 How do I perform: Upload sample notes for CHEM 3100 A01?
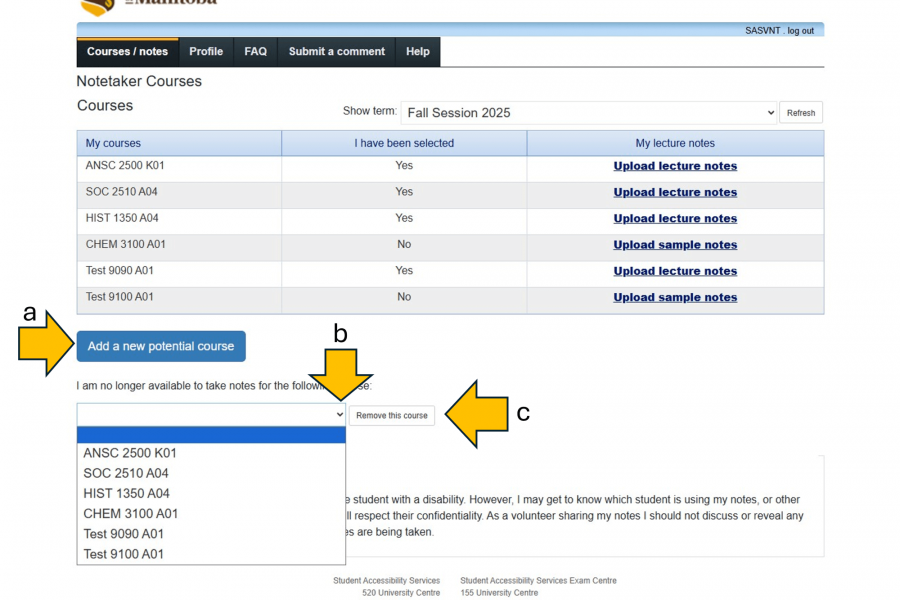675,244
